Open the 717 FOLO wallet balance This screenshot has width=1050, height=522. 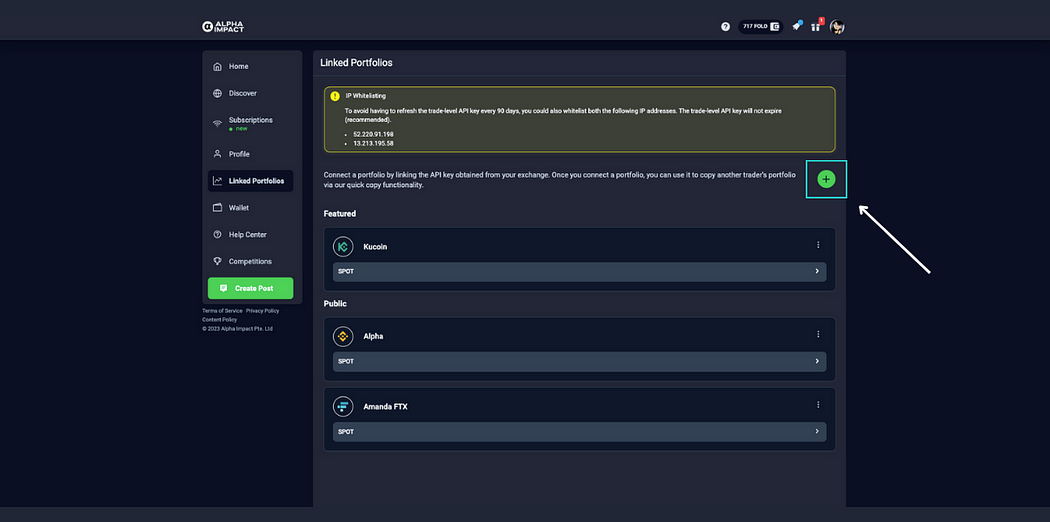(x=761, y=27)
